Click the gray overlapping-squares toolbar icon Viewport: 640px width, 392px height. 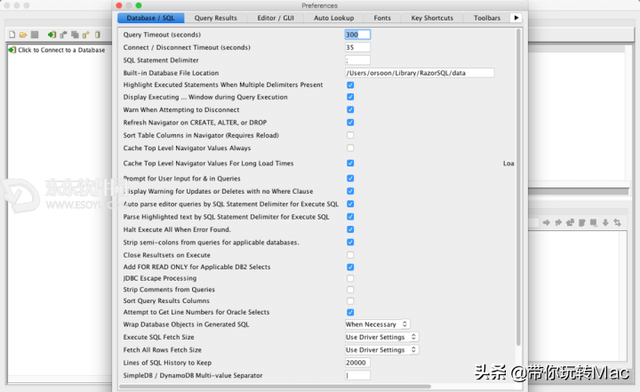click(x=75, y=35)
